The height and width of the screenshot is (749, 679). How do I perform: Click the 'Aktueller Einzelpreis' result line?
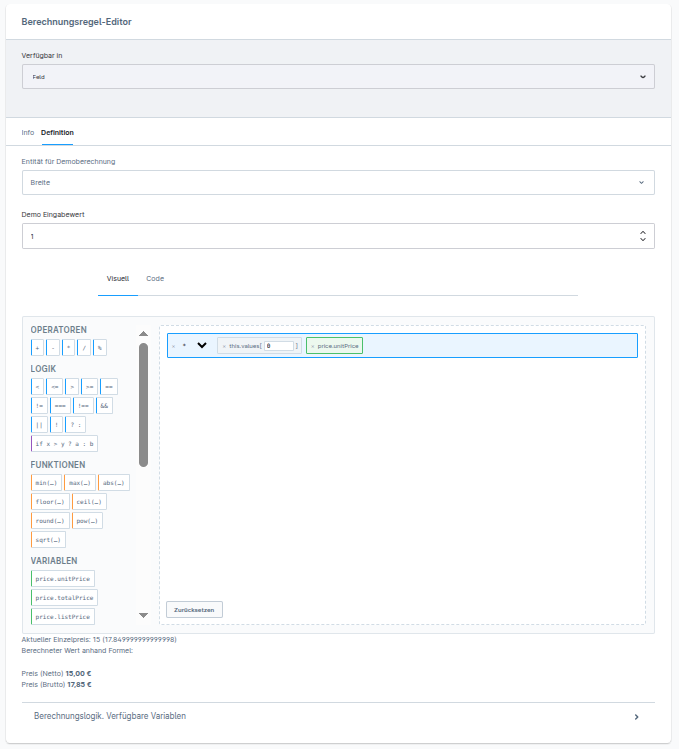click(99, 639)
